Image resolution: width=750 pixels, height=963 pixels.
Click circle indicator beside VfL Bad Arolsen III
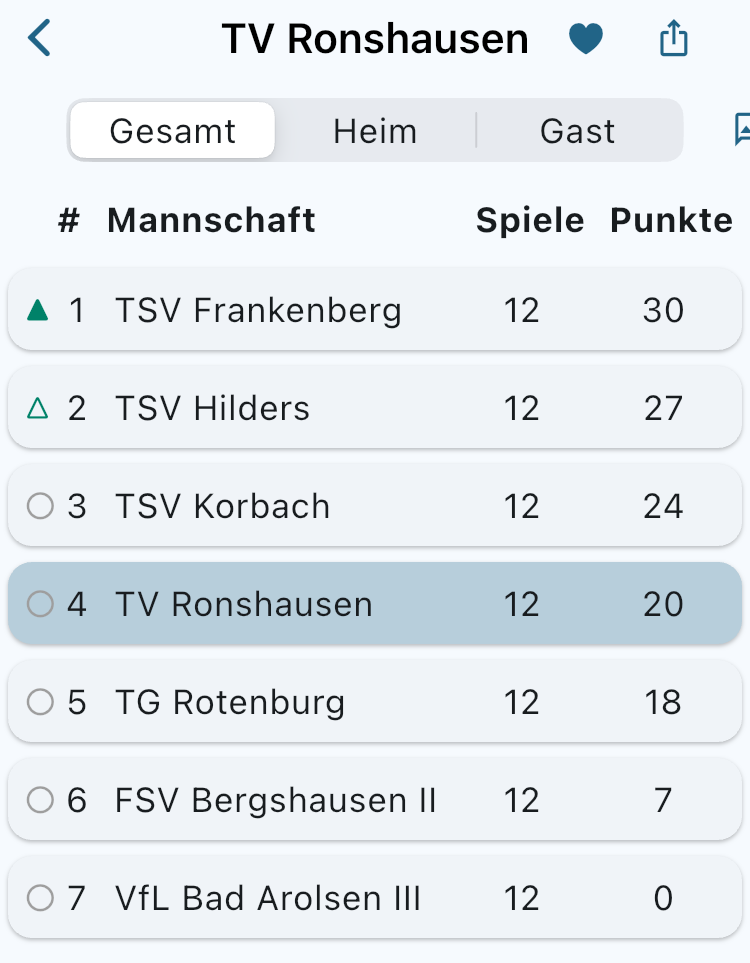point(40,898)
